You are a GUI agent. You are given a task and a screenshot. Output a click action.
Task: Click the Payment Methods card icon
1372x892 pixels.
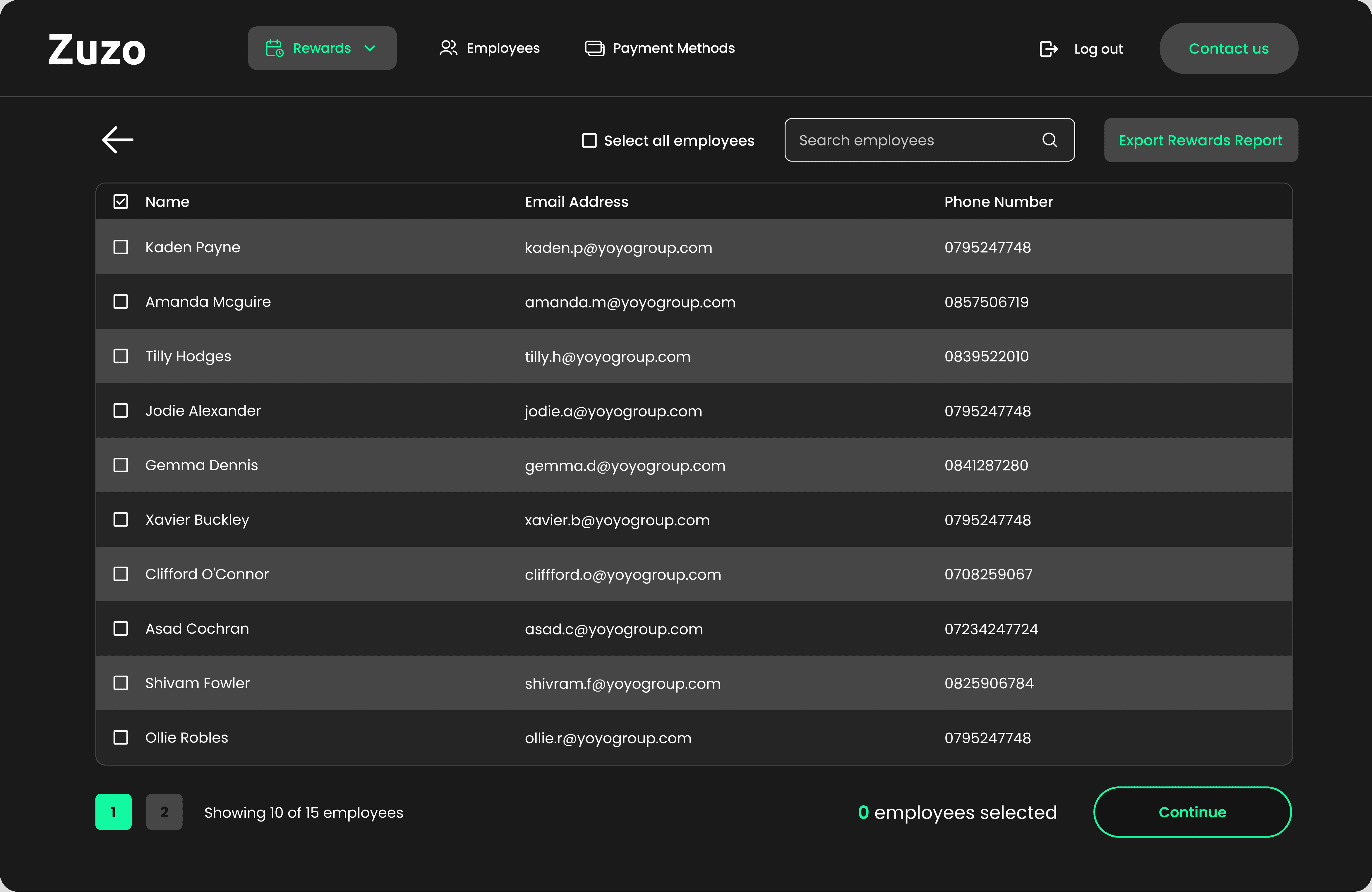click(x=594, y=49)
